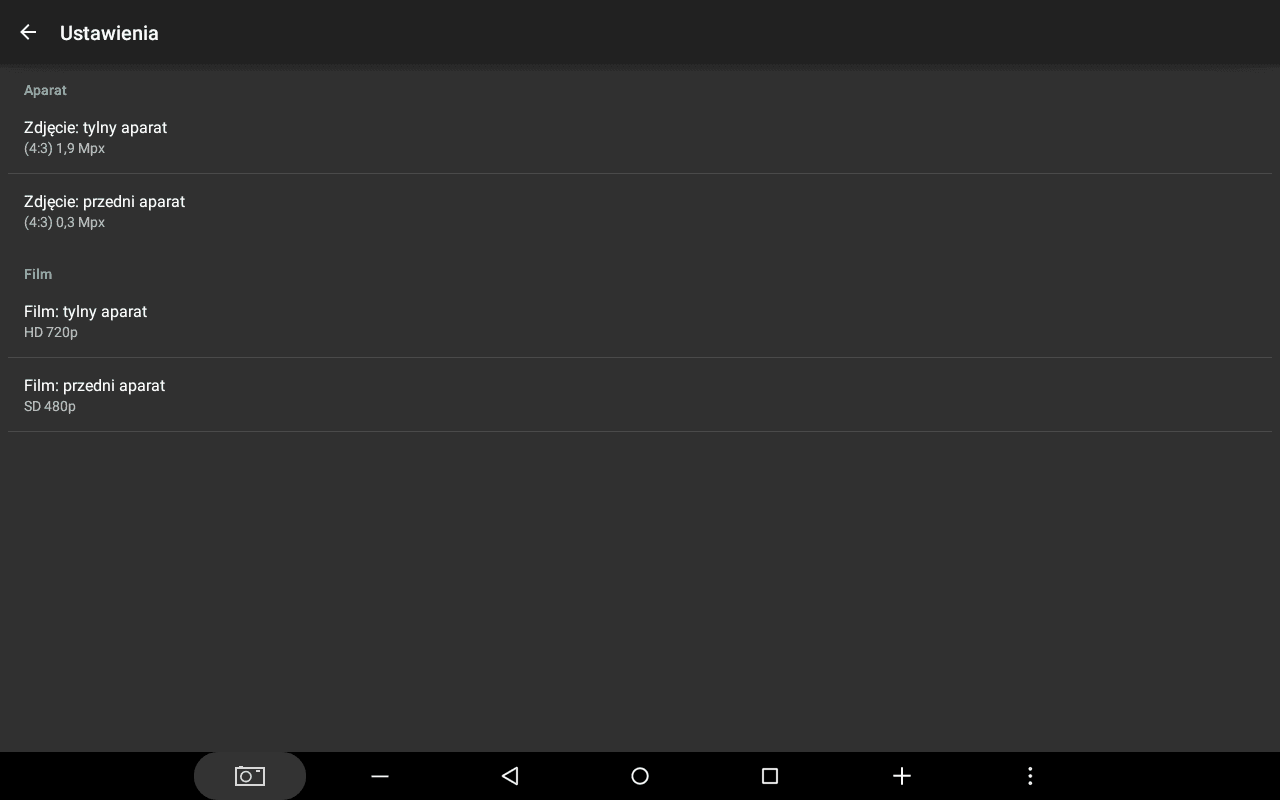
Task: Select the SD 480p value text
Action: pyautogui.click(x=50, y=406)
